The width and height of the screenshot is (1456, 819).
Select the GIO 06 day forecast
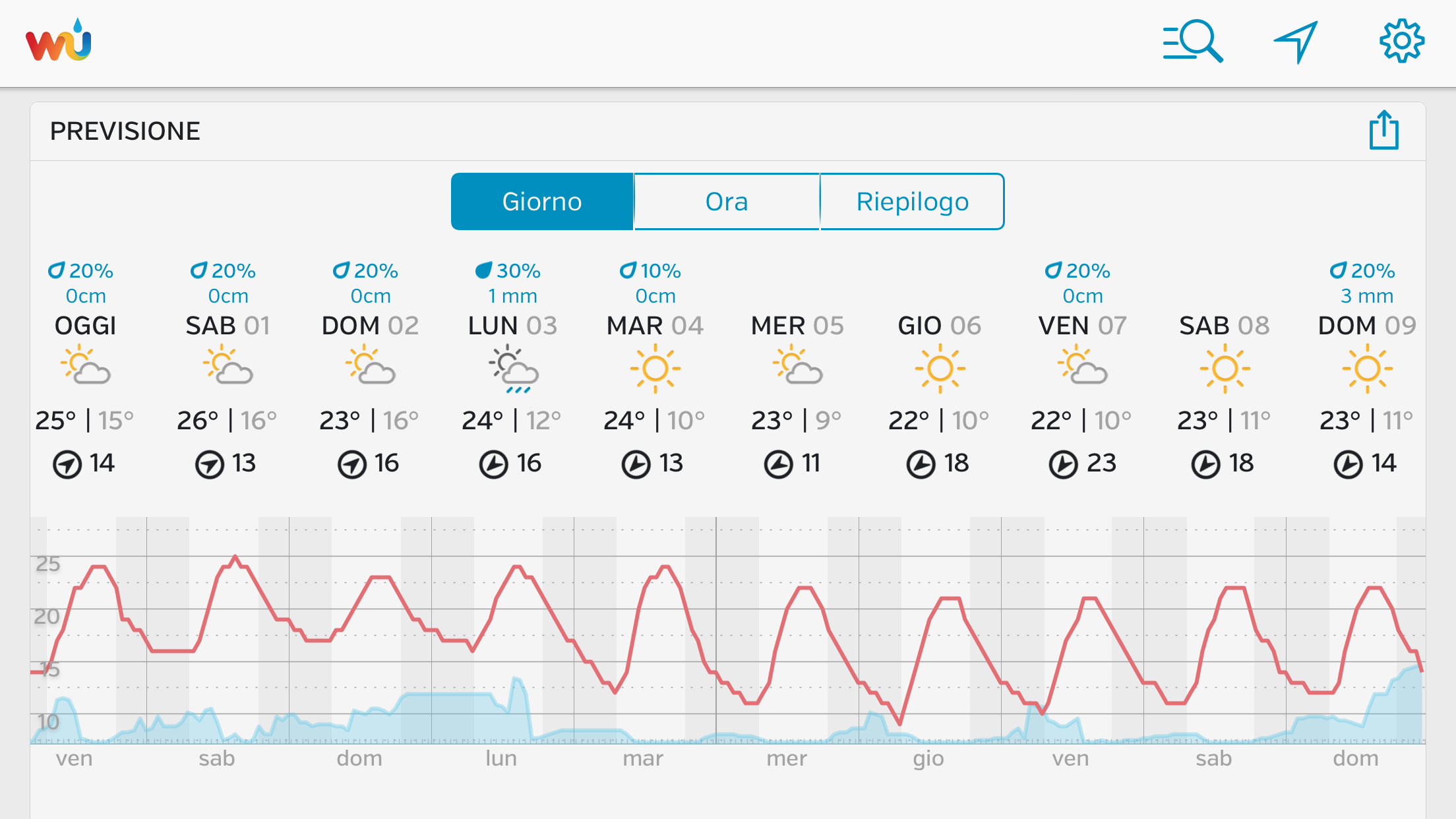pos(940,326)
